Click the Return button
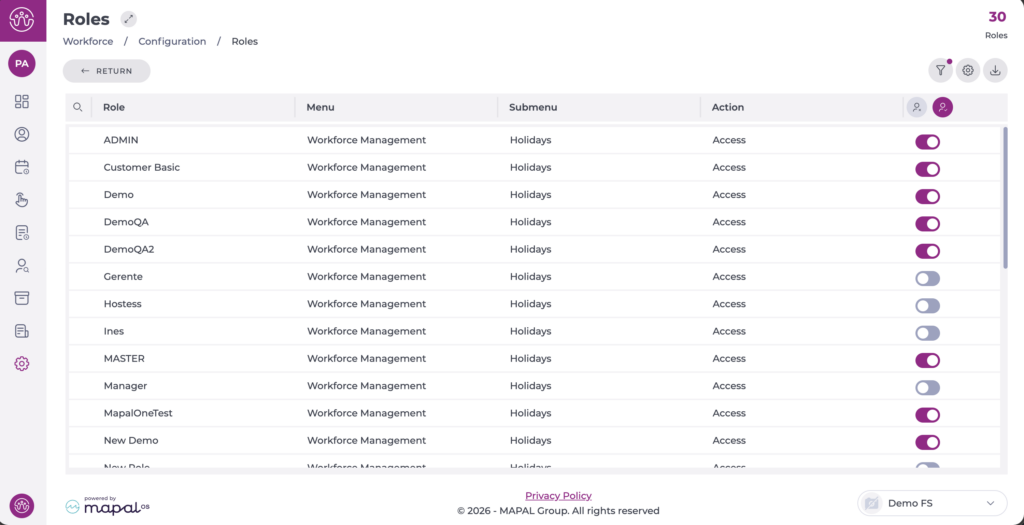This screenshot has height=525, width=1024. [x=106, y=71]
